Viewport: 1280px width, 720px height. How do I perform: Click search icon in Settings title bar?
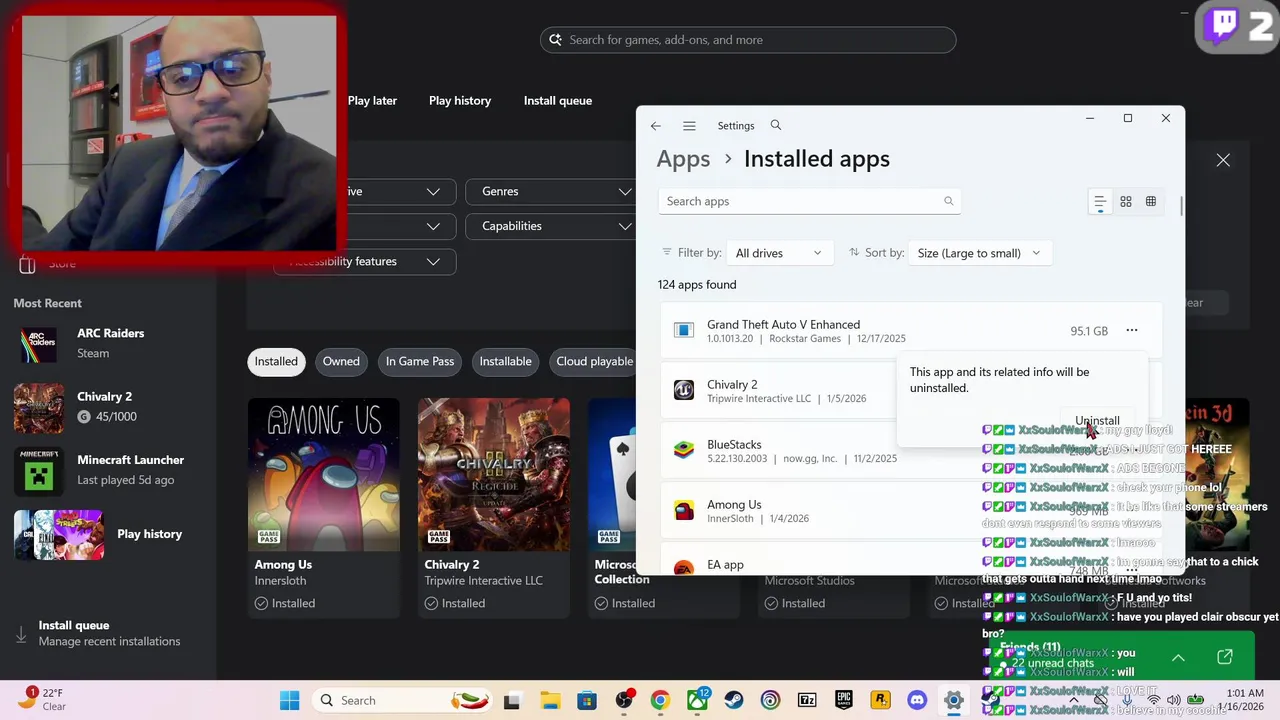(x=776, y=125)
